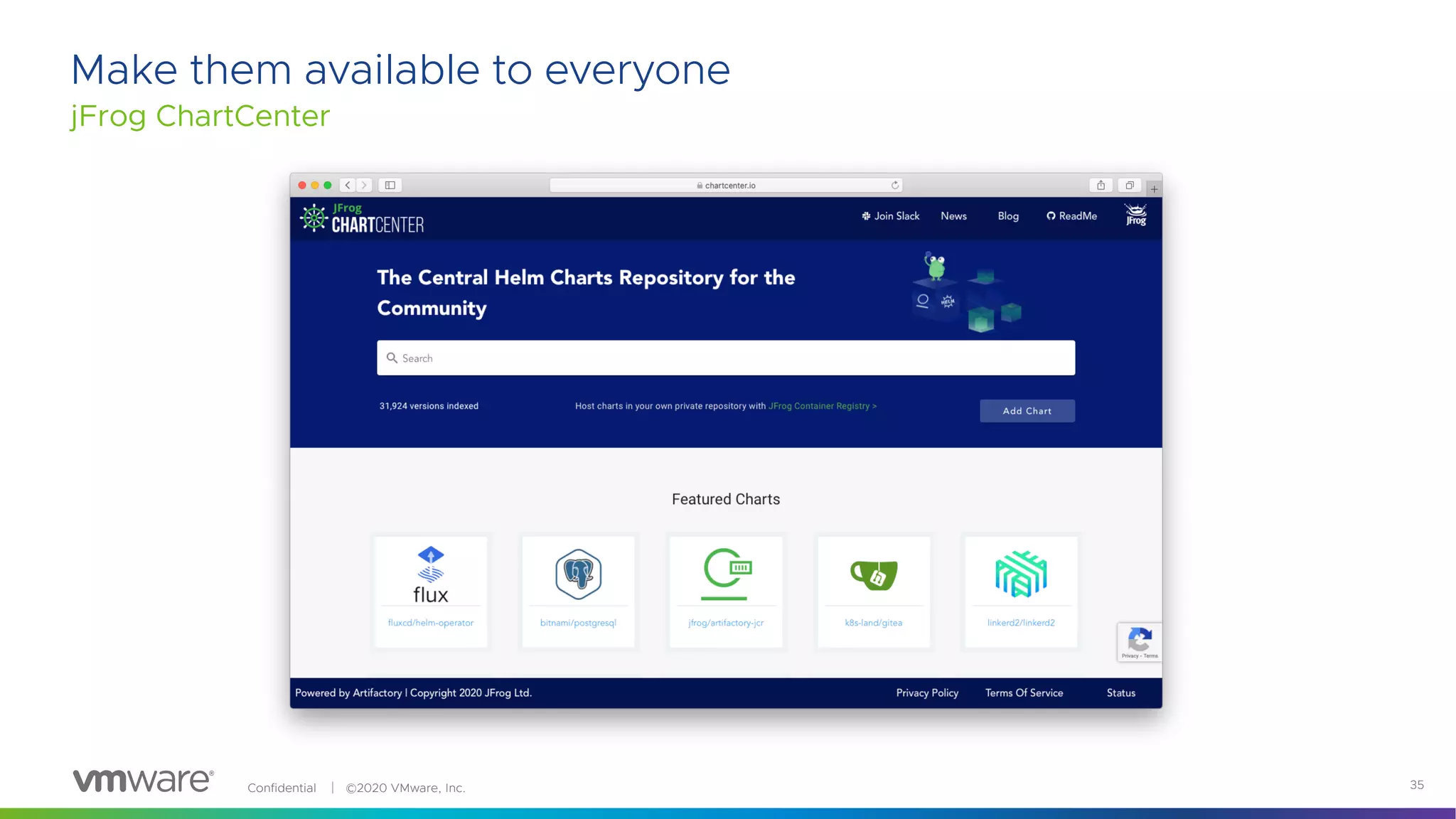Open the ReadMe GitHub link
1456x819 pixels.
(x=1071, y=216)
